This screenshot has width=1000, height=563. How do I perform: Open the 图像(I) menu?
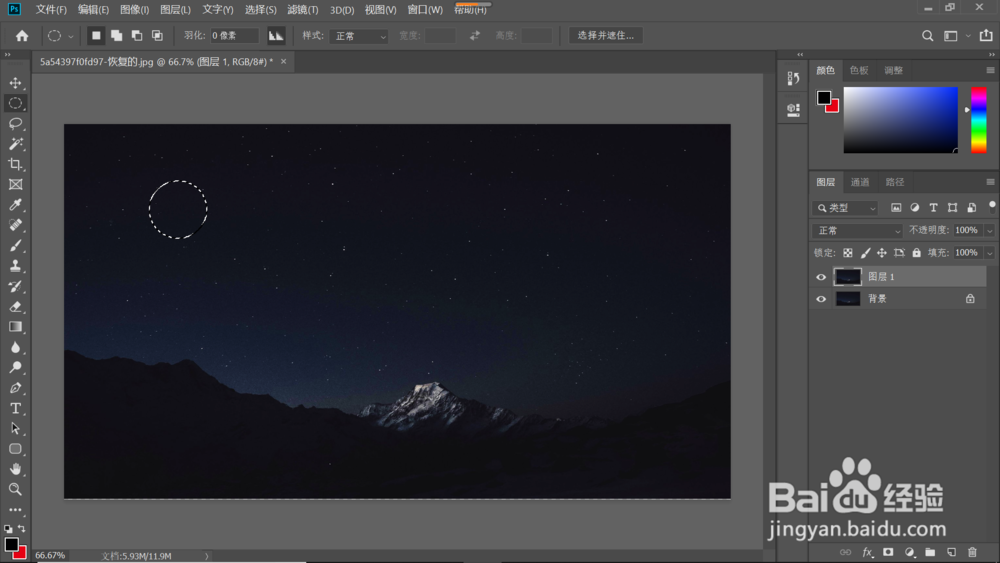pyautogui.click(x=135, y=10)
